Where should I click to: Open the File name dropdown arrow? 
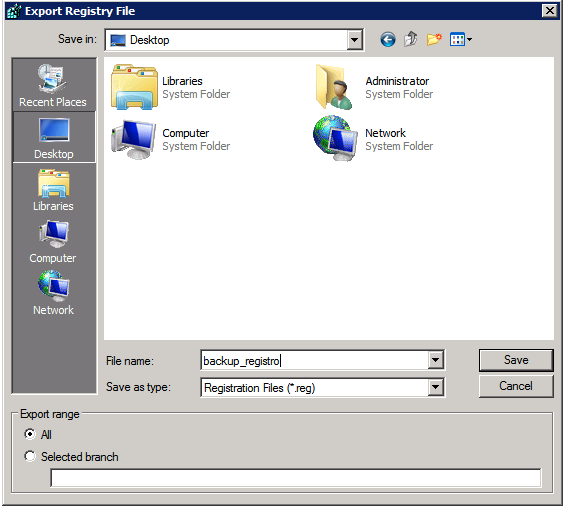coord(435,360)
